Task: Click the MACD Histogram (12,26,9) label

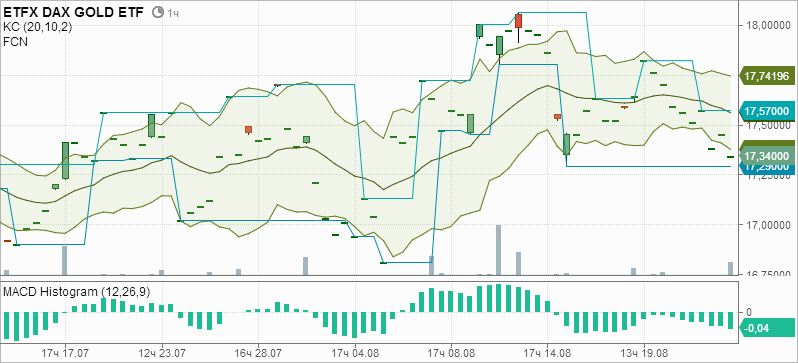Action: point(76,292)
